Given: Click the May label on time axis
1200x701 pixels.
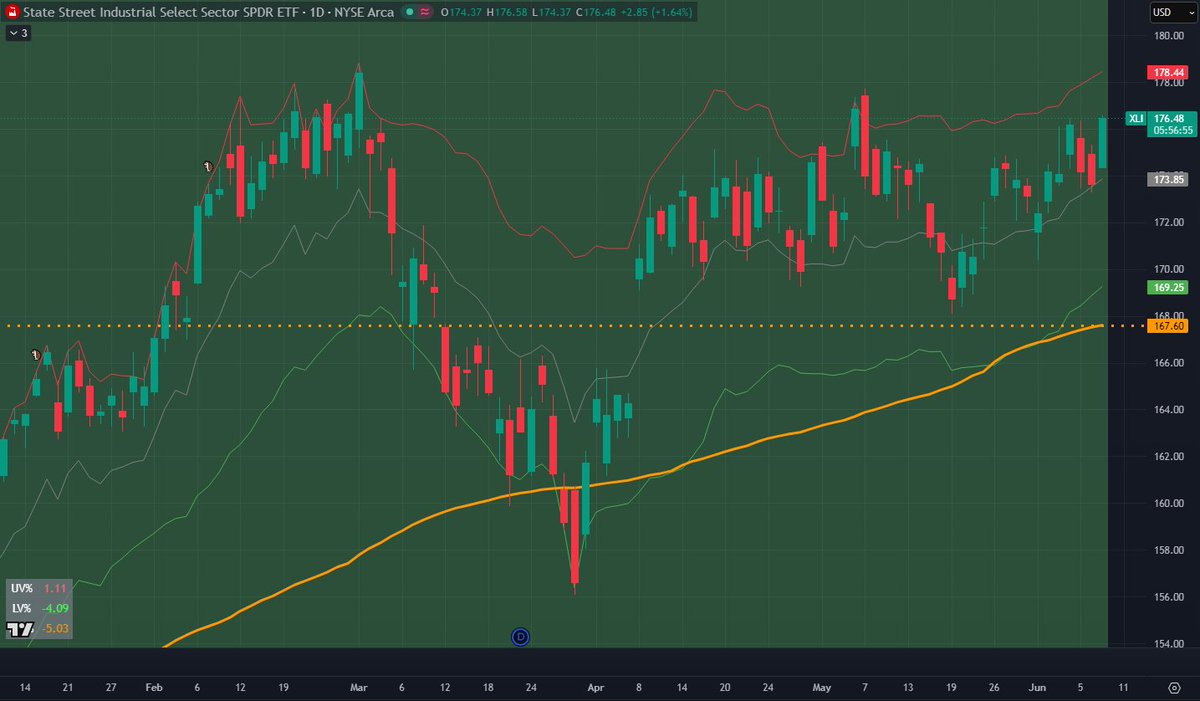Looking at the screenshot, I should pyautogui.click(x=822, y=688).
